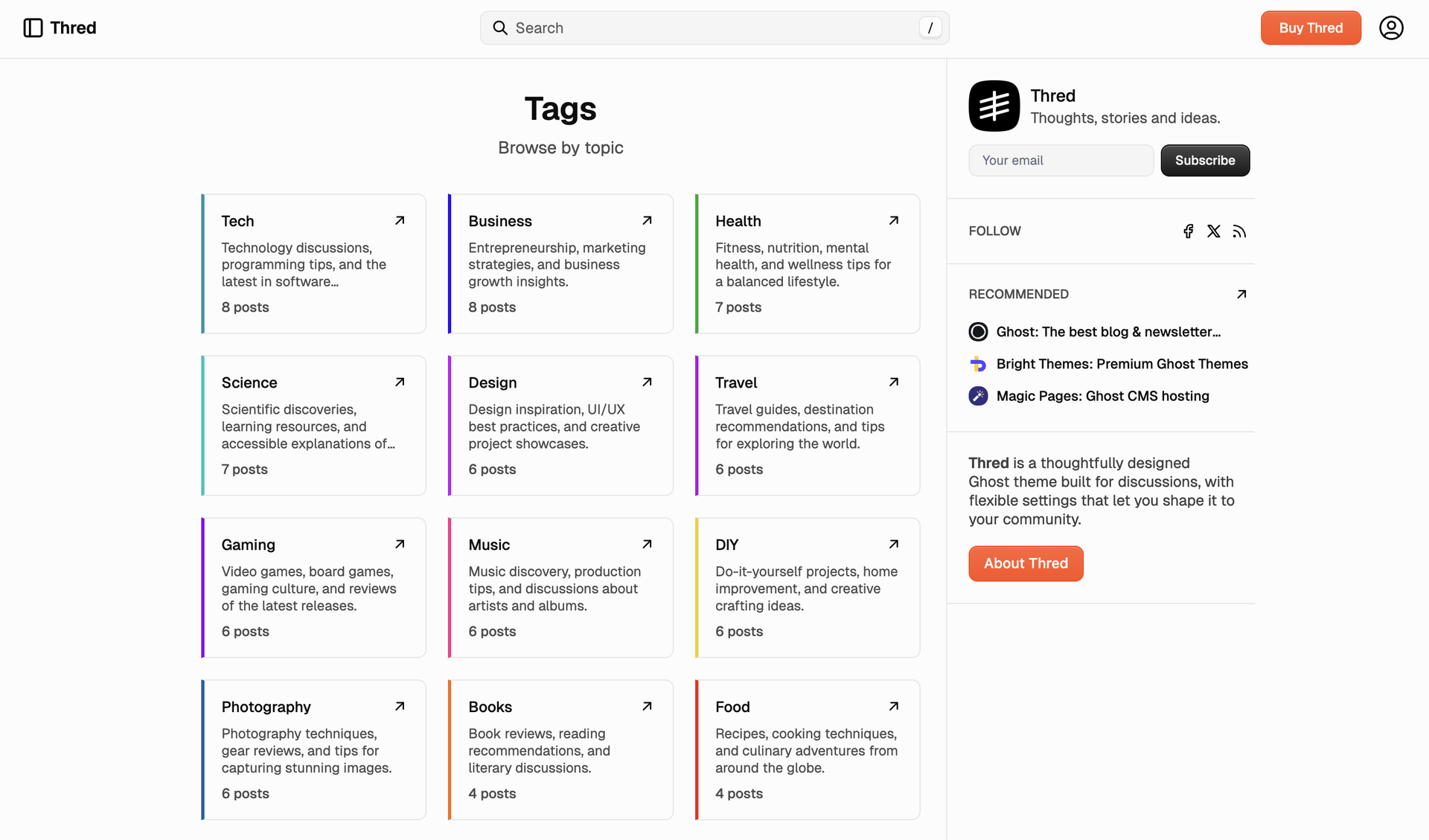Click inside the Search bar

(714, 28)
